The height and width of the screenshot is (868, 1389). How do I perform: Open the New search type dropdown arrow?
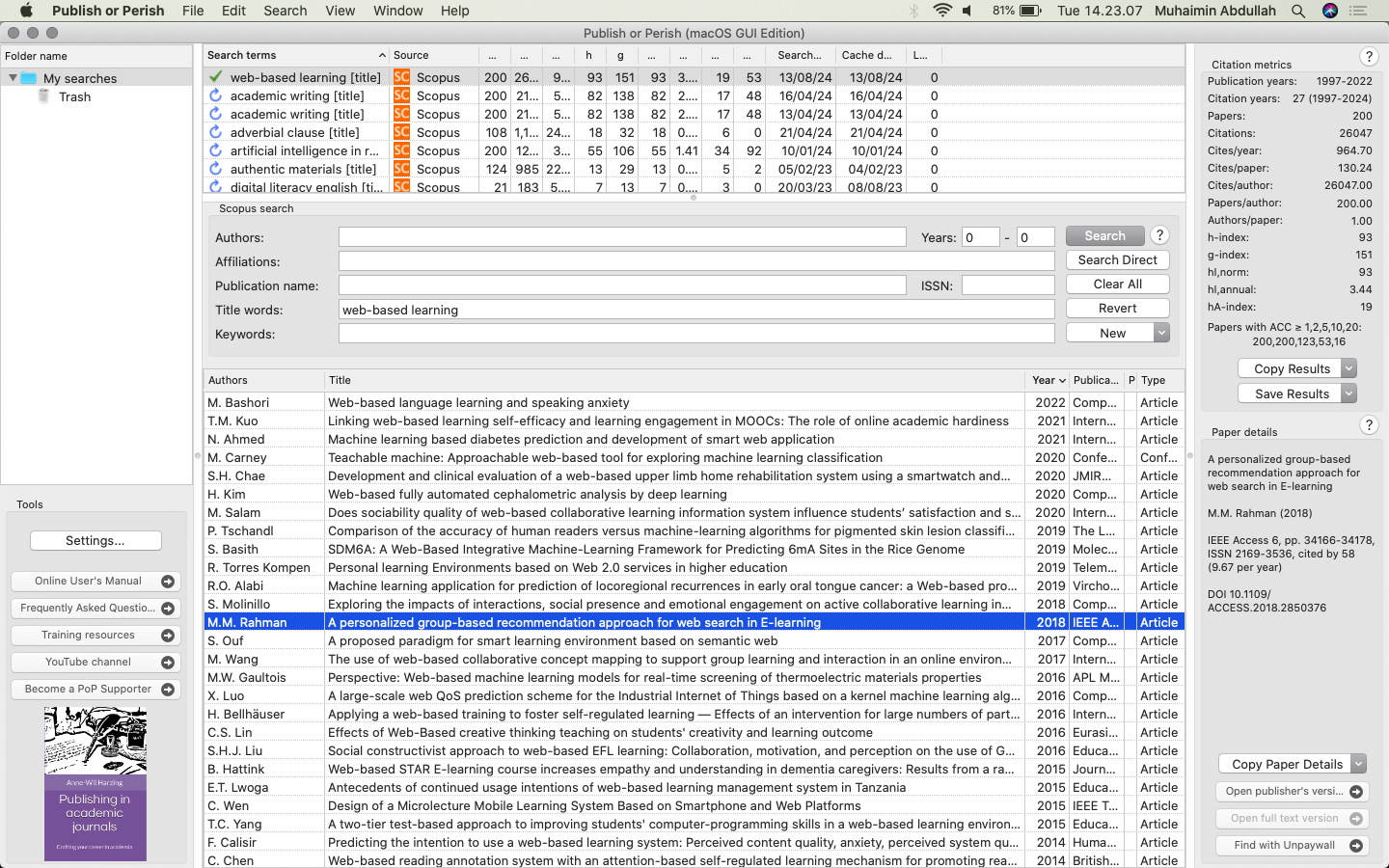[1161, 333]
